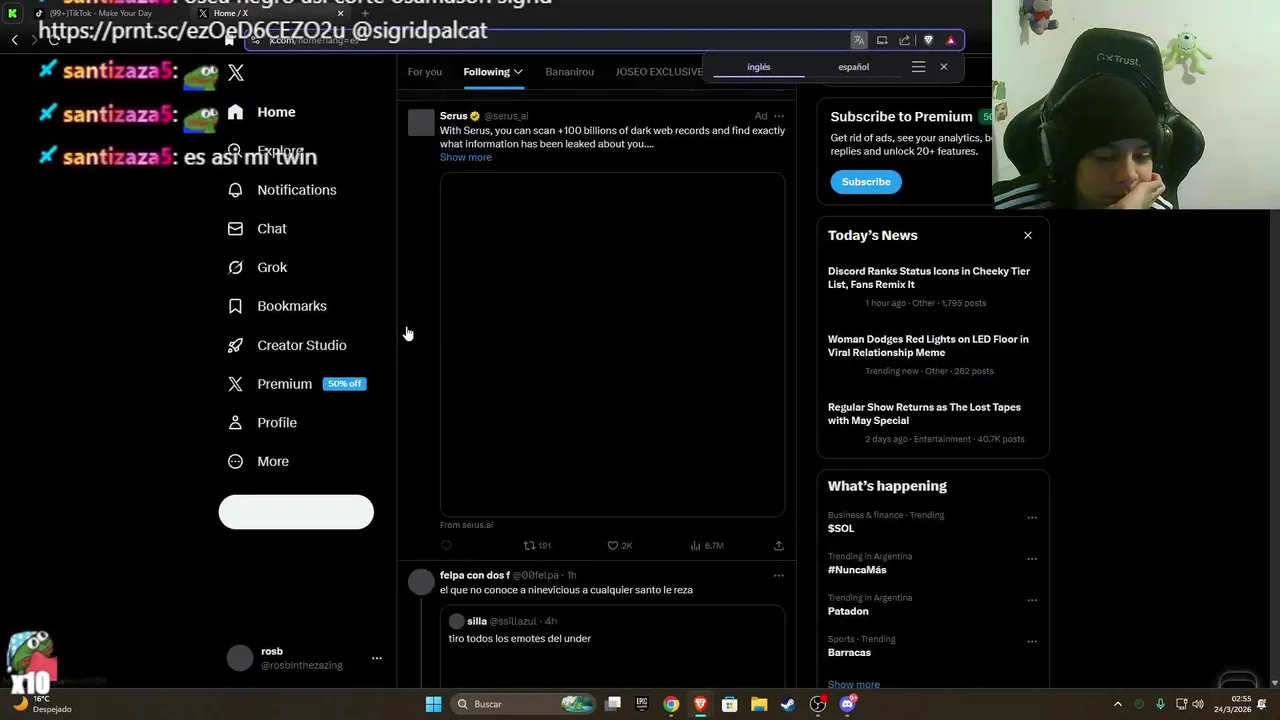This screenshot has width=1280, height=720.
Task: Close the translate popup
Action: click(944, 67)
